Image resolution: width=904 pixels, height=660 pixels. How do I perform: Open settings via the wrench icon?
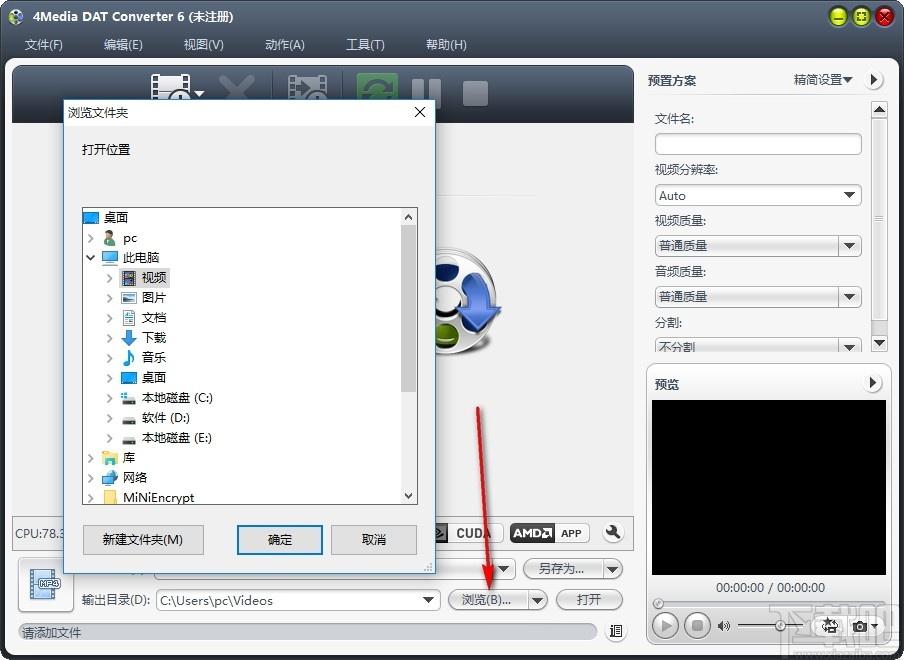[612, 533]
